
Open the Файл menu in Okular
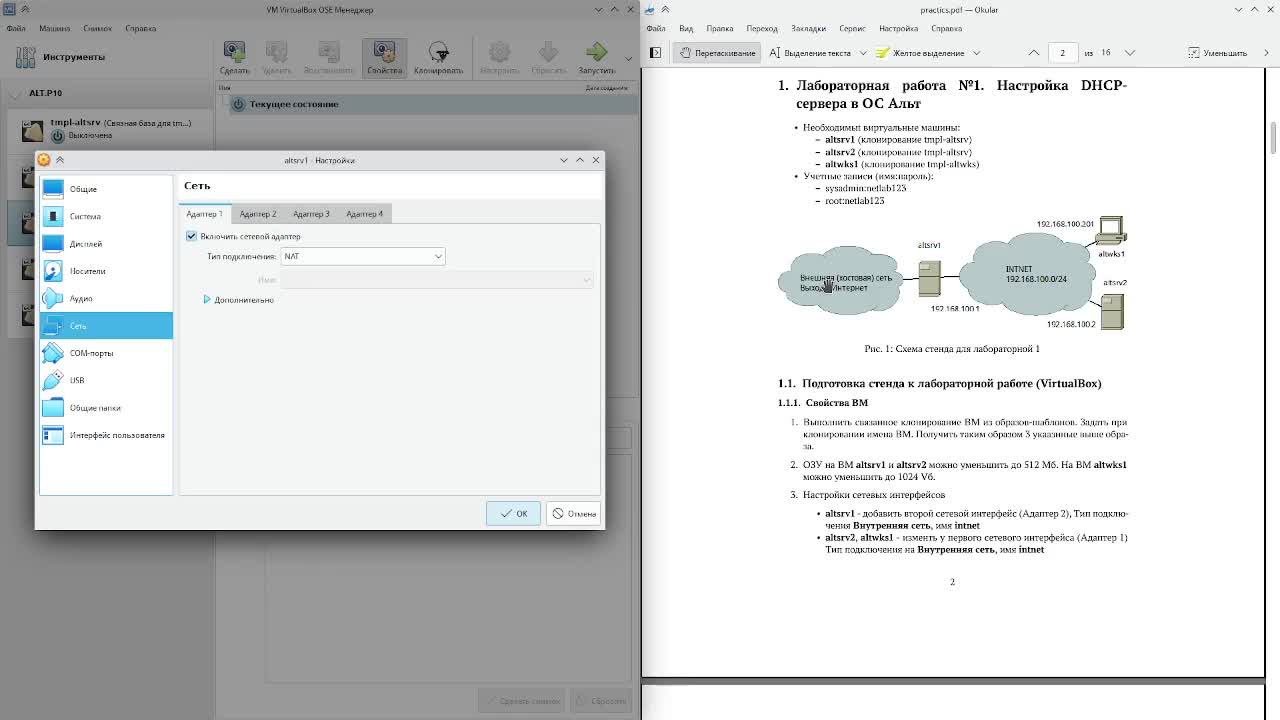pos(656,29)
